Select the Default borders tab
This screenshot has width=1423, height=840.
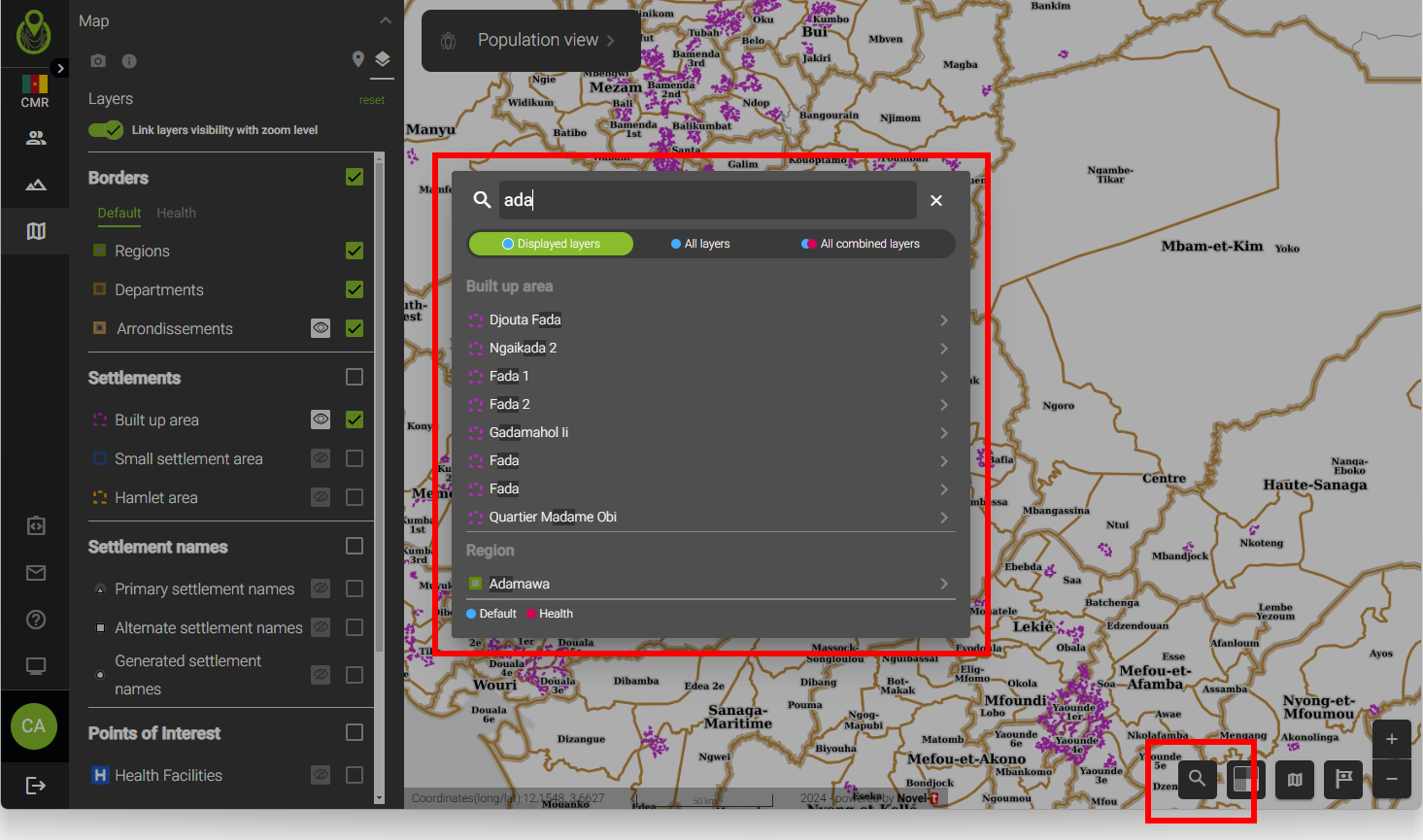[x=119, y=213]
